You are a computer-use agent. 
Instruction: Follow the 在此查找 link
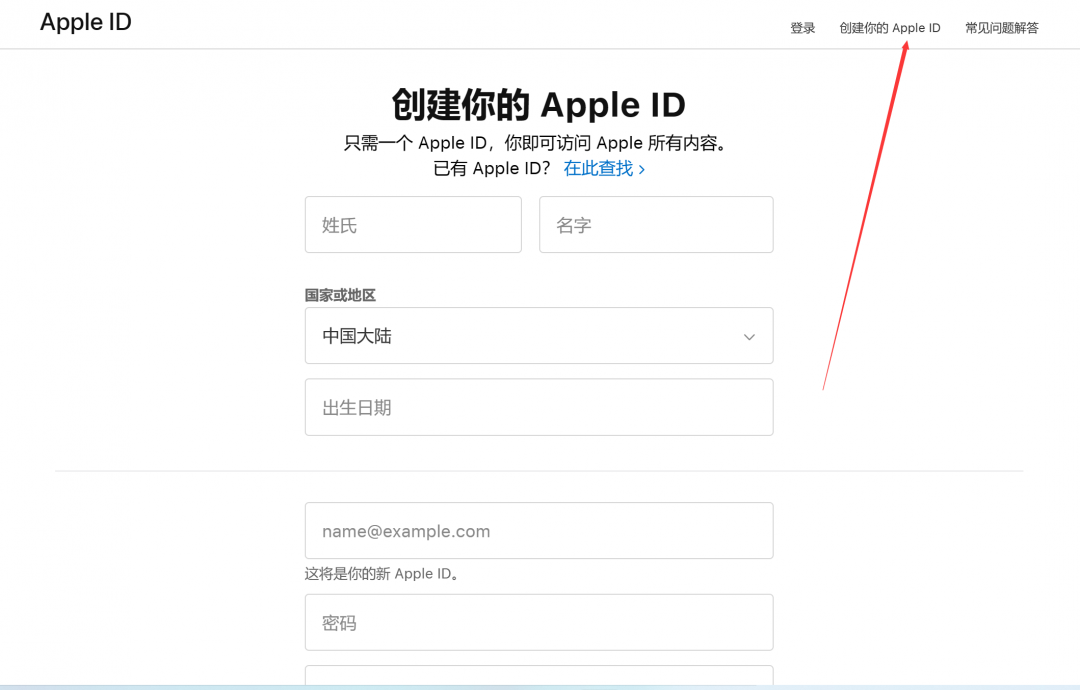pyautogui.click(x=604, y=169)
